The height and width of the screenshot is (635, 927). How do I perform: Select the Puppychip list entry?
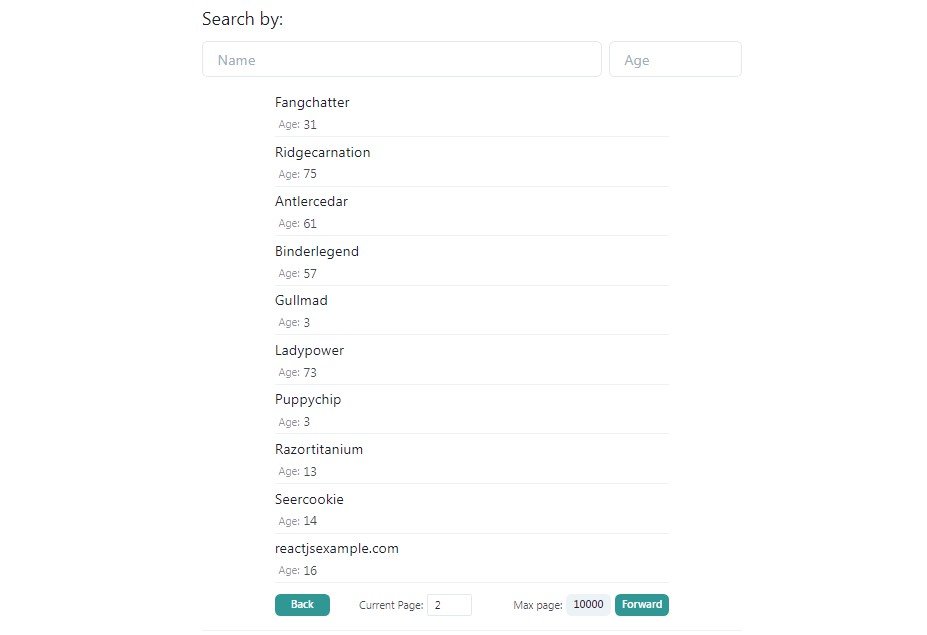308,399
